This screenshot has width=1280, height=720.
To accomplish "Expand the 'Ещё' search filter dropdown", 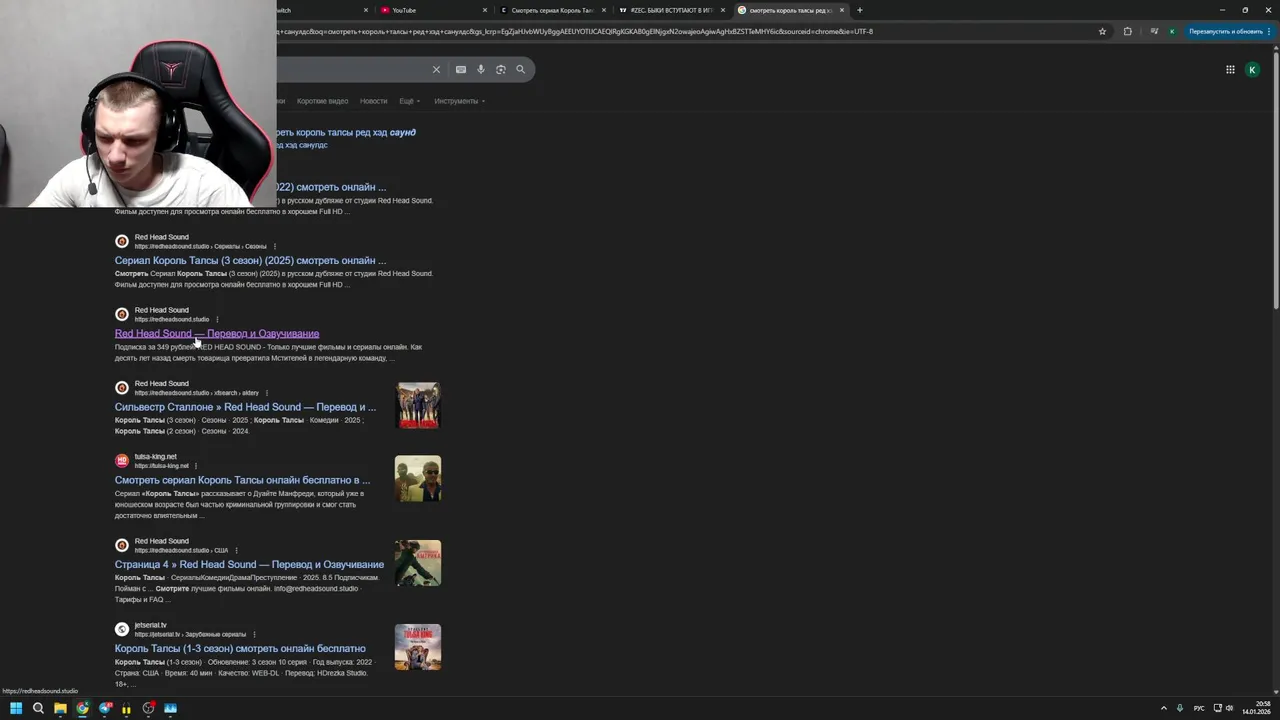I will 410,101.
